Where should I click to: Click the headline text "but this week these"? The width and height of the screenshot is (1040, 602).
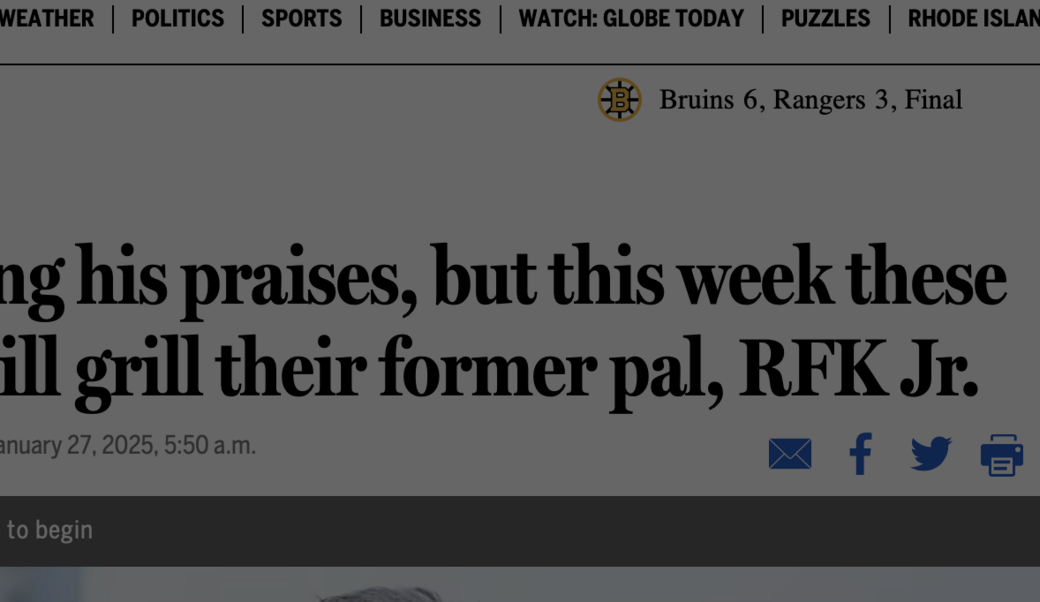coord(718,278)
